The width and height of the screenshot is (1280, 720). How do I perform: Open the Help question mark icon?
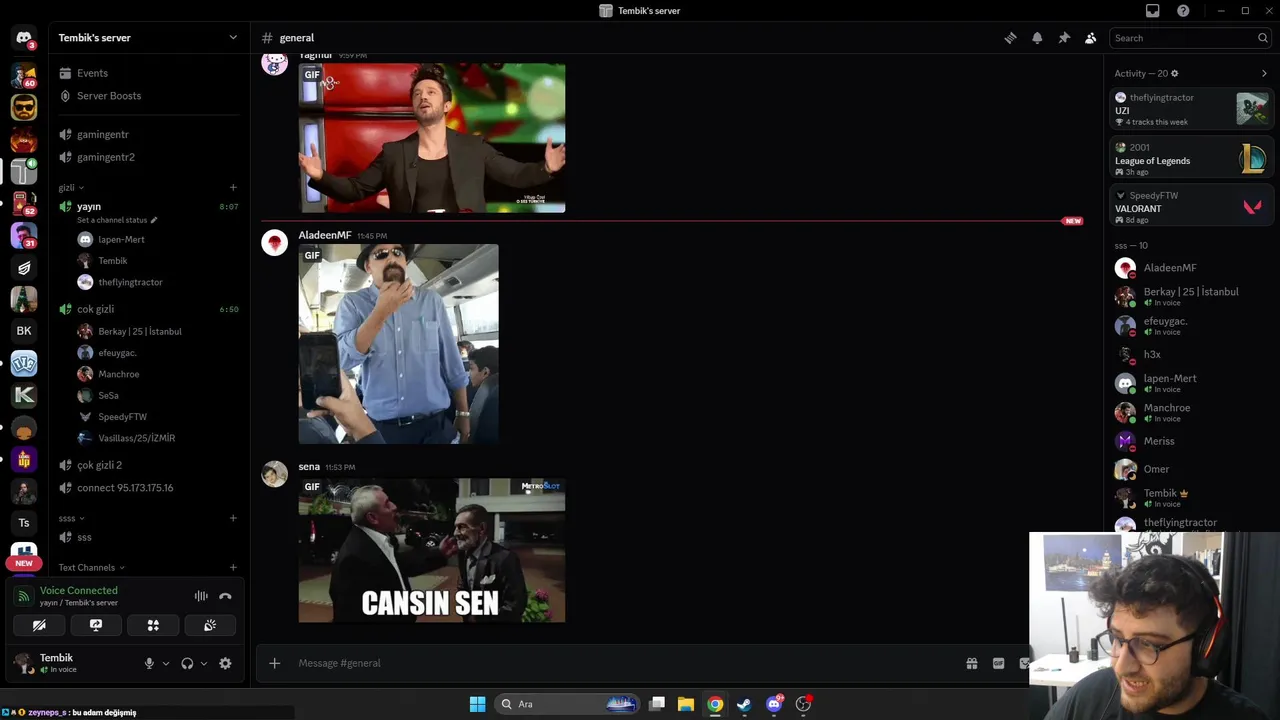point(1183,11)
